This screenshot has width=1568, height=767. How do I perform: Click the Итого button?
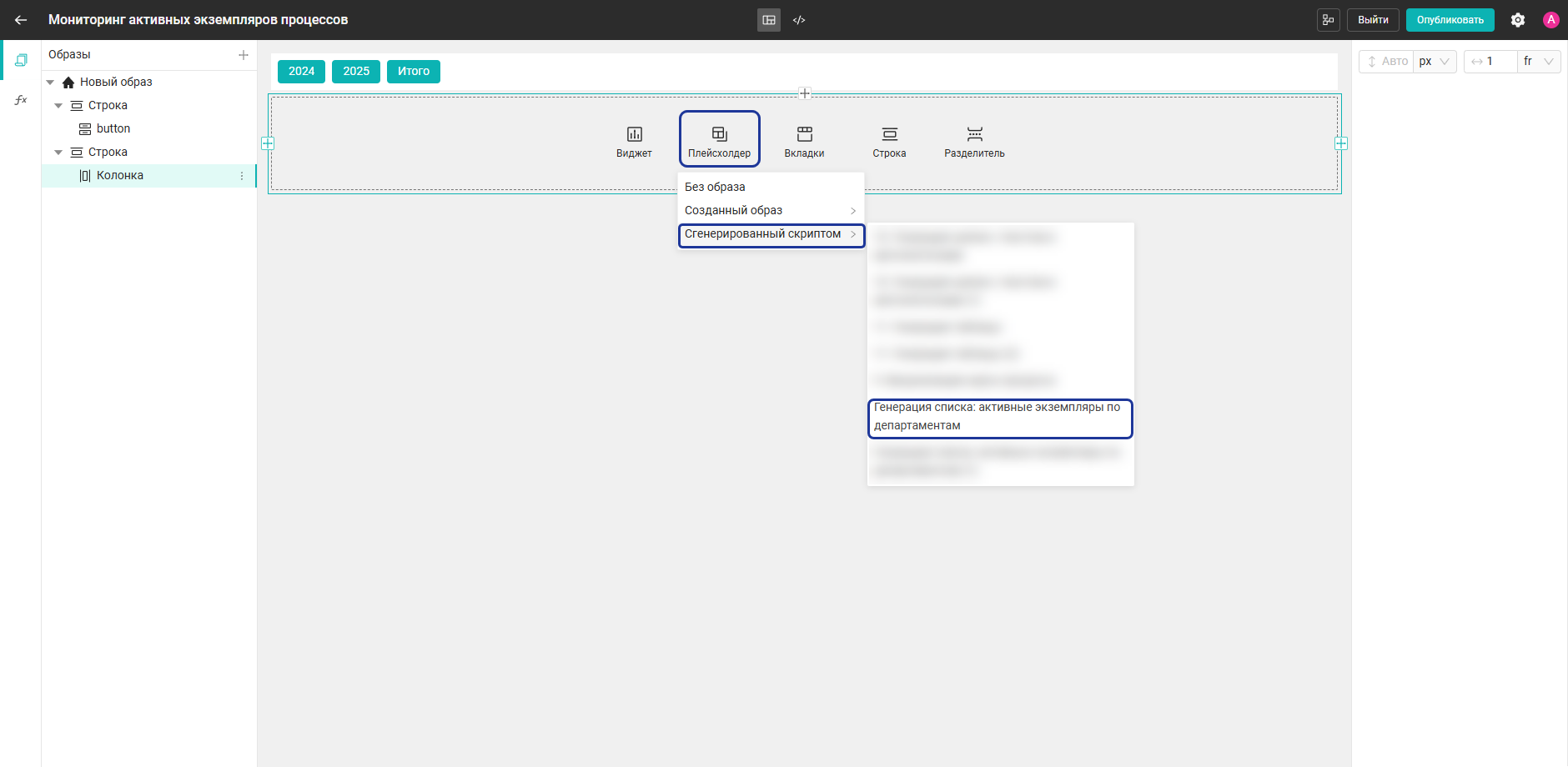coord(414,72)
